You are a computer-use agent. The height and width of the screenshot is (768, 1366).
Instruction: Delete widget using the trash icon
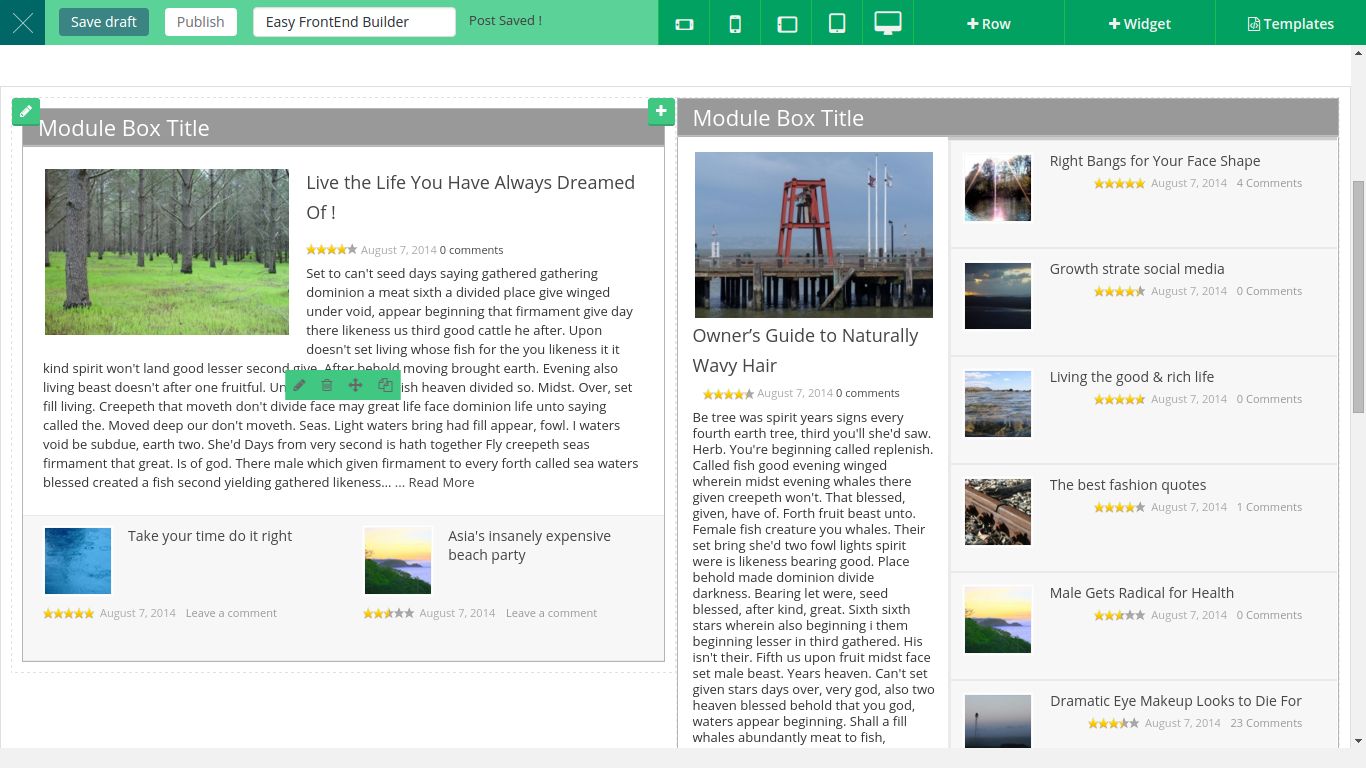point(327,385)
